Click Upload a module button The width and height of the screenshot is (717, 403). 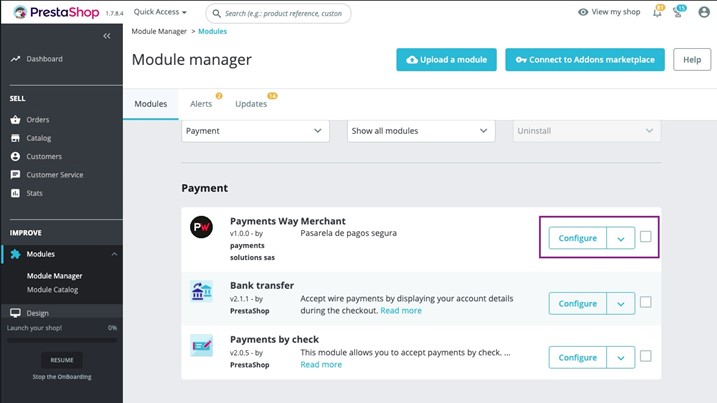[446, 60]
